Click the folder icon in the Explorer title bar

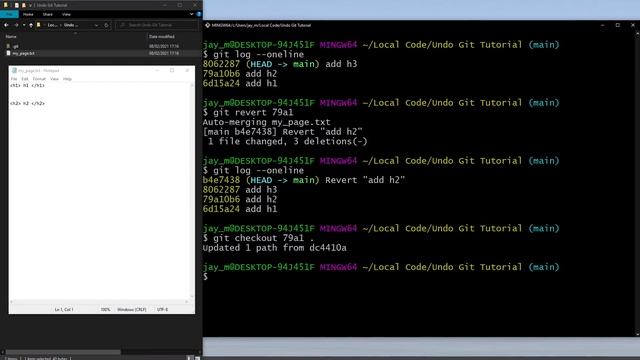[5, 5]
